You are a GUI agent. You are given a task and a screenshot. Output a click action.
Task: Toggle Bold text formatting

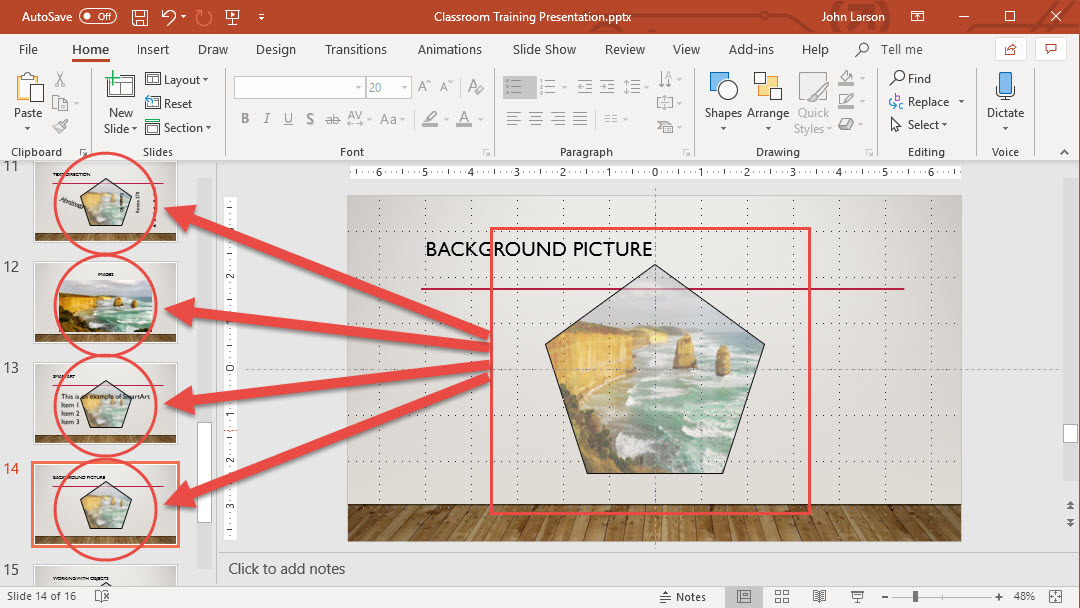click(245, 119)
